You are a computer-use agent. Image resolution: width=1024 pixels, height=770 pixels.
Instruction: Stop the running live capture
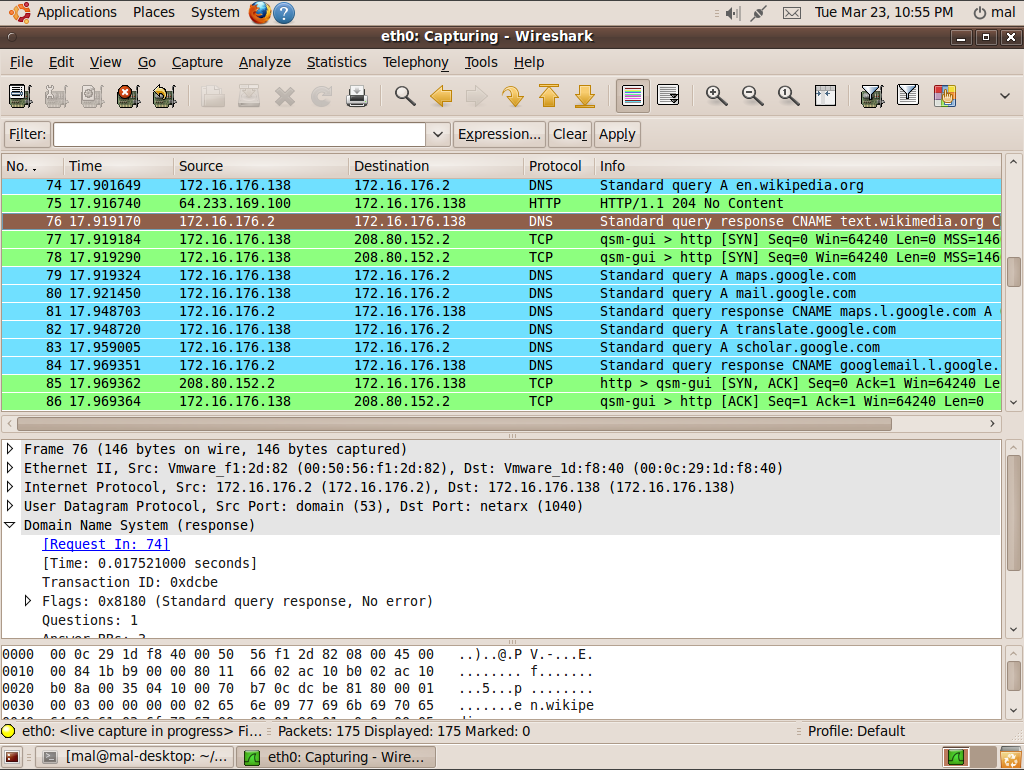127,96
